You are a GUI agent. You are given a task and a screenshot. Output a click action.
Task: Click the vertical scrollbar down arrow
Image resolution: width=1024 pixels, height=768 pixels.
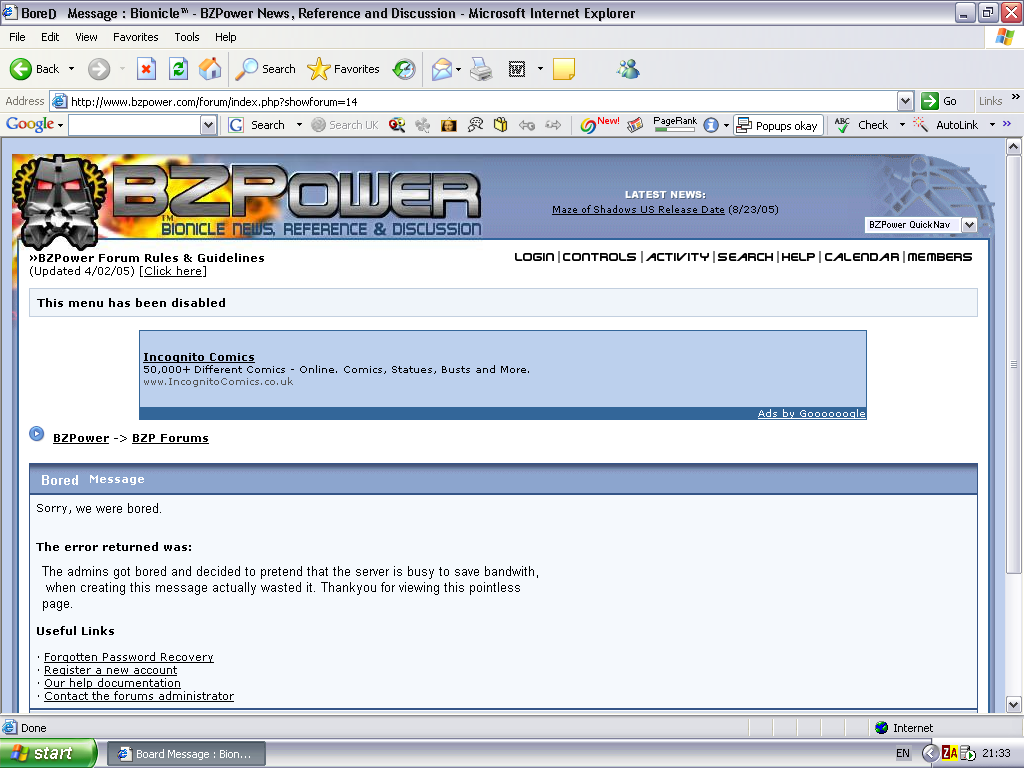(x=1014, y=705)
